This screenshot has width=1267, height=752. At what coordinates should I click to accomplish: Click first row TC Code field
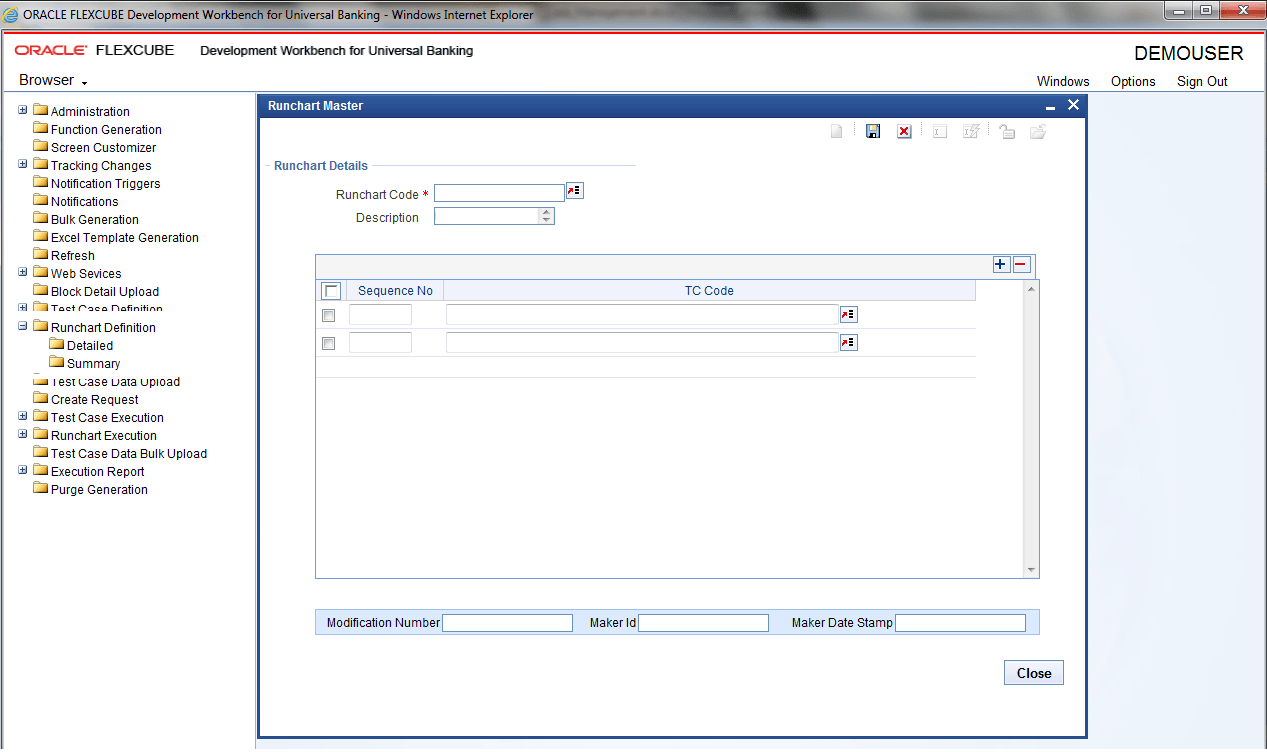(642, 315)
